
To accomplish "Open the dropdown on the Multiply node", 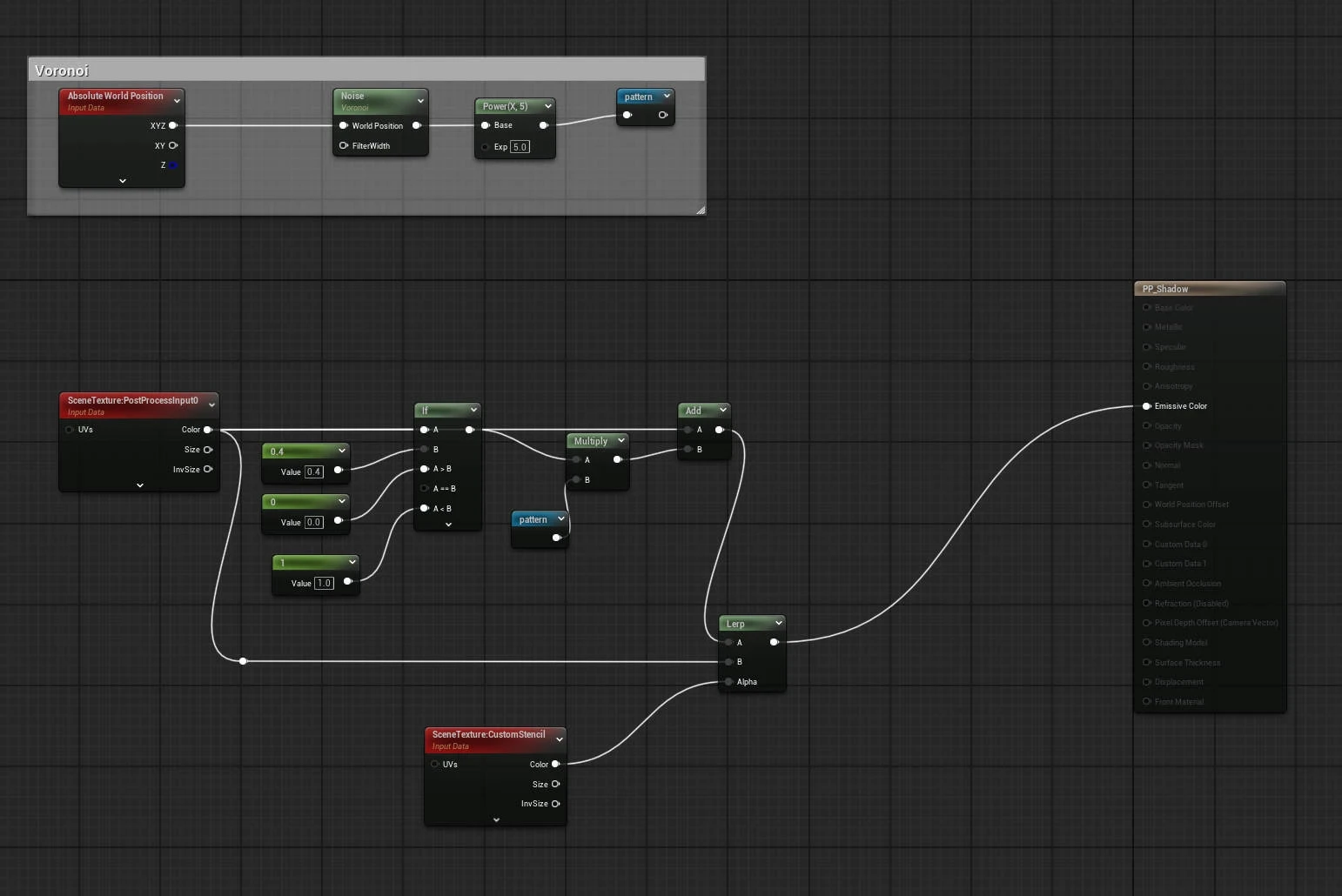I will 621,440.
